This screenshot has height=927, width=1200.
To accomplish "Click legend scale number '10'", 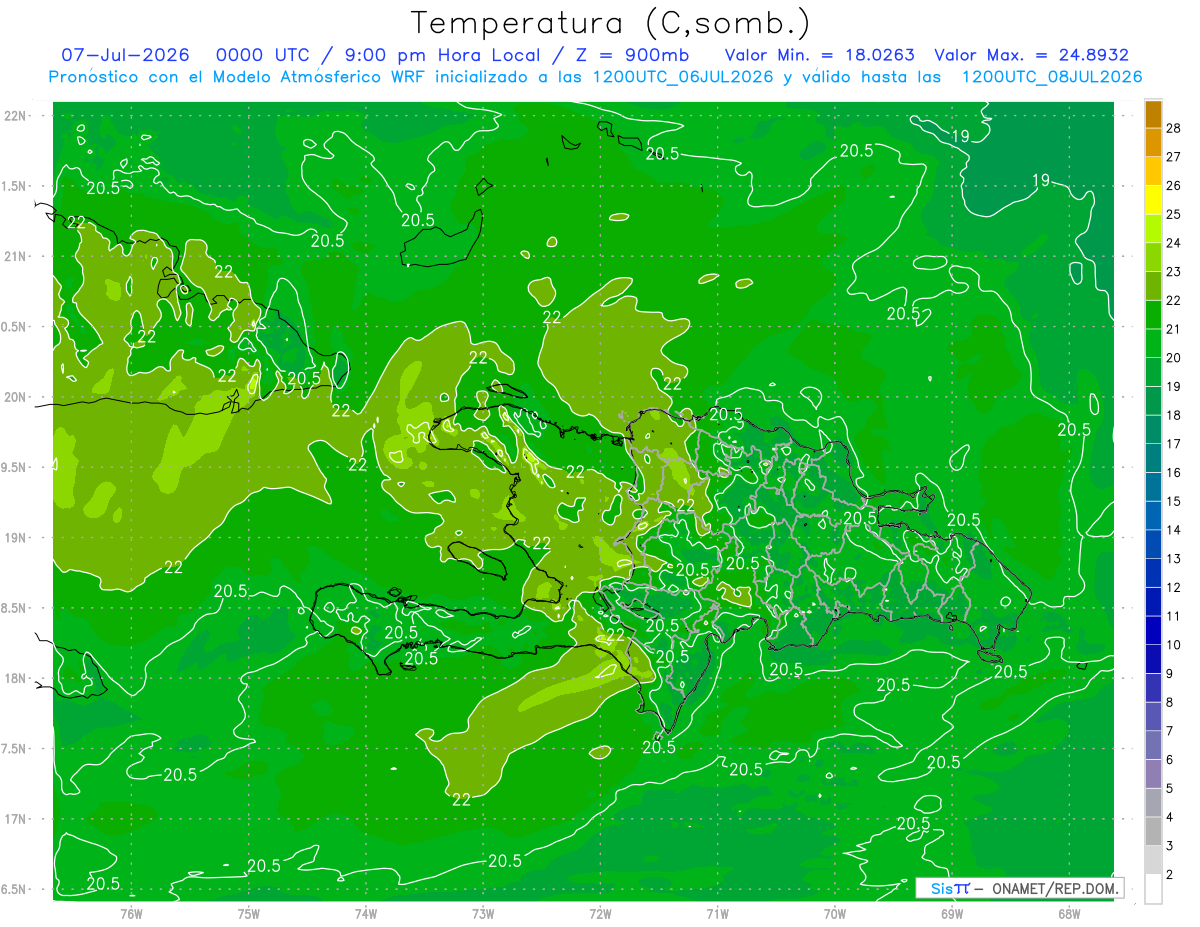I will pyautogui.click(x=1174, y=645).
